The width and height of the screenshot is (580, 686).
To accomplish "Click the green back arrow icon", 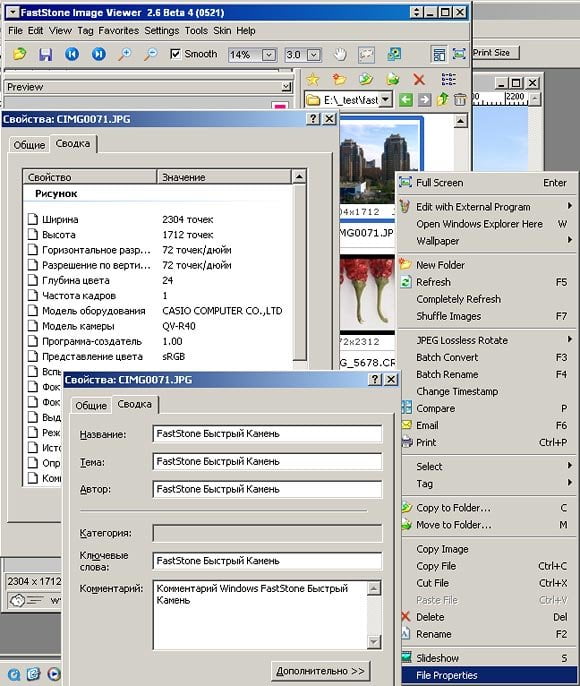I will 405,100.
